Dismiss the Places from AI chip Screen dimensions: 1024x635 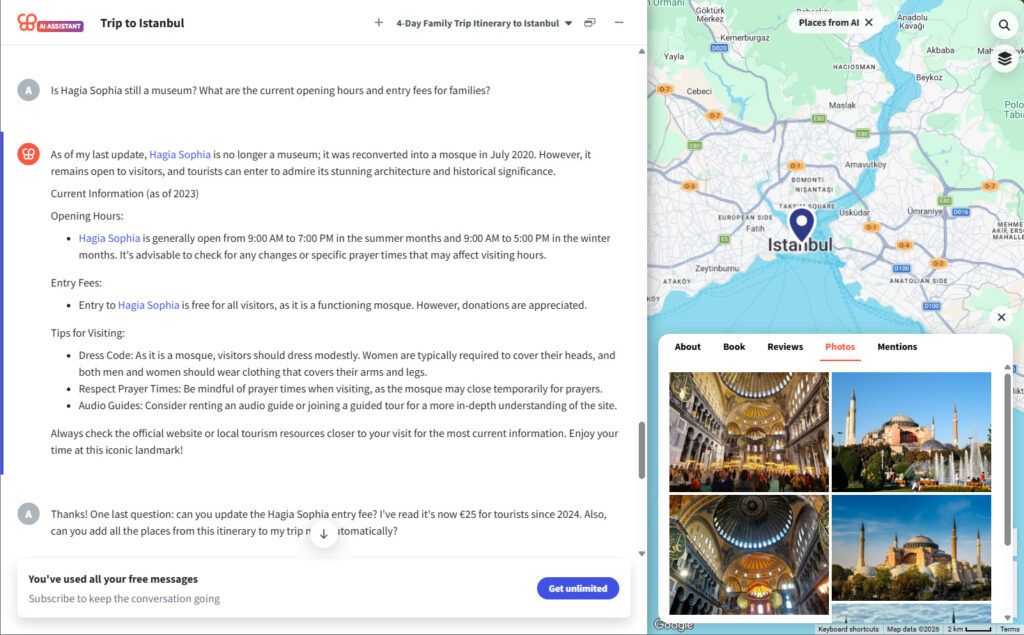pyautogui.click(x=867, y=21)
